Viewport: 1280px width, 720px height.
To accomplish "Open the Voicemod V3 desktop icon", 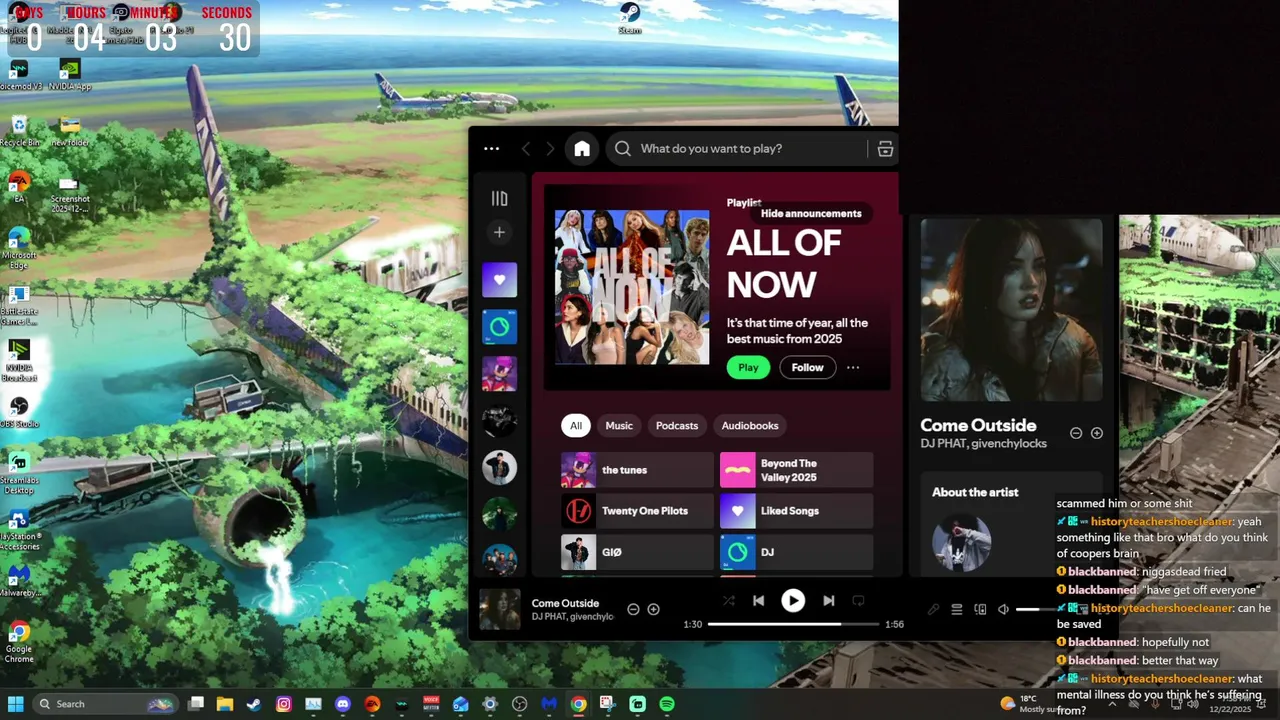I will [x=19, y=75].
